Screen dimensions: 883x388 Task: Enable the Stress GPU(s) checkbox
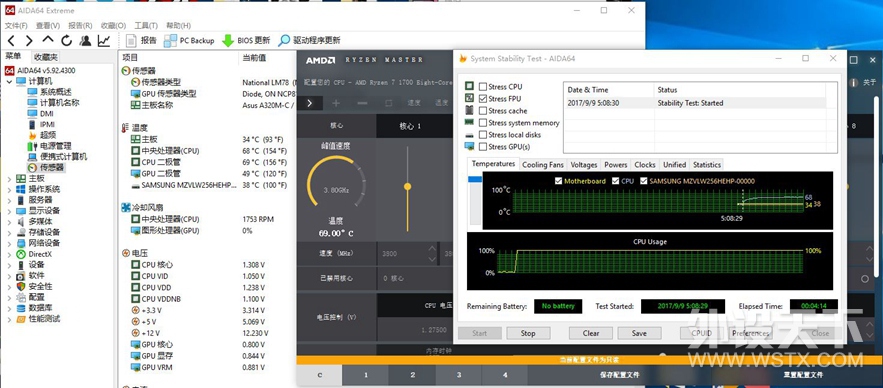483,146
